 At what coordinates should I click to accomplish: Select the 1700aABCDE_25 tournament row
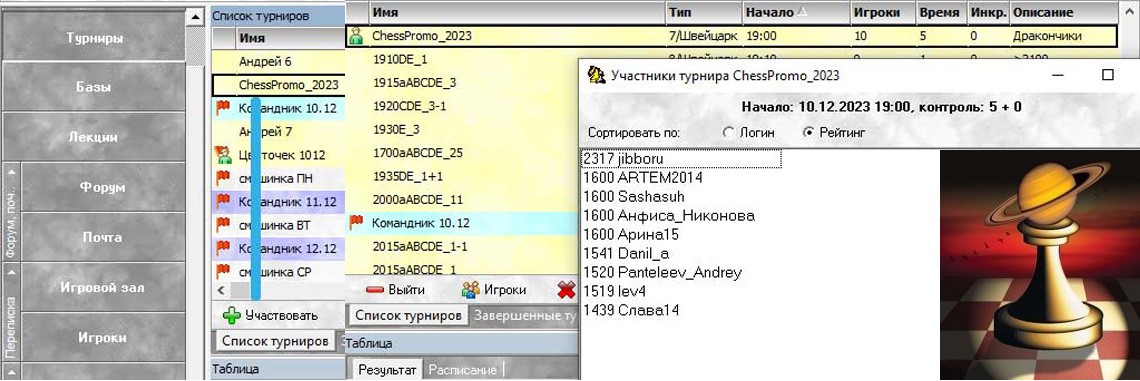coord(462,153)
